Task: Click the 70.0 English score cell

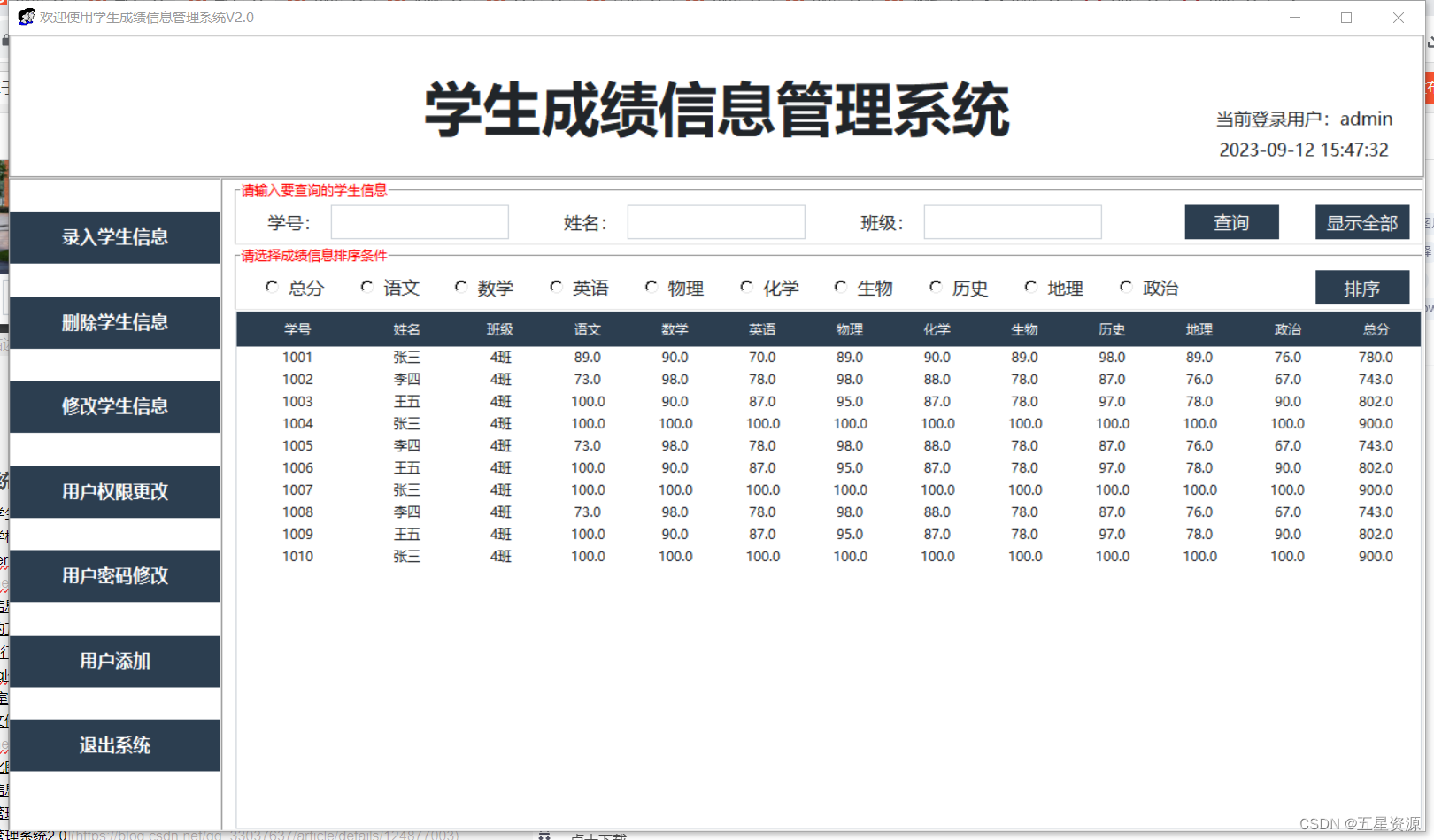Action: pos(762,358)
